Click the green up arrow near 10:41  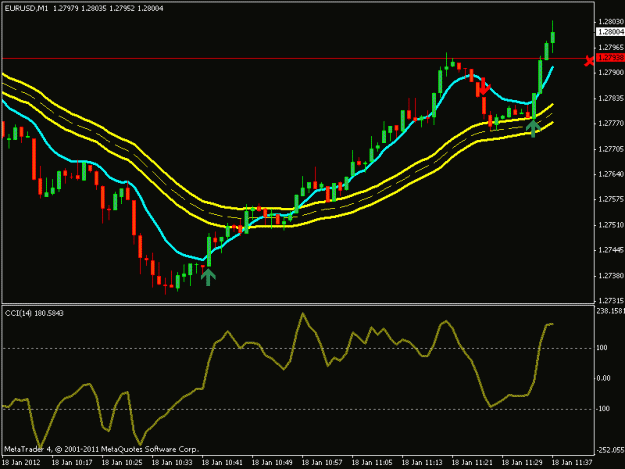click(x=208, y=277)
